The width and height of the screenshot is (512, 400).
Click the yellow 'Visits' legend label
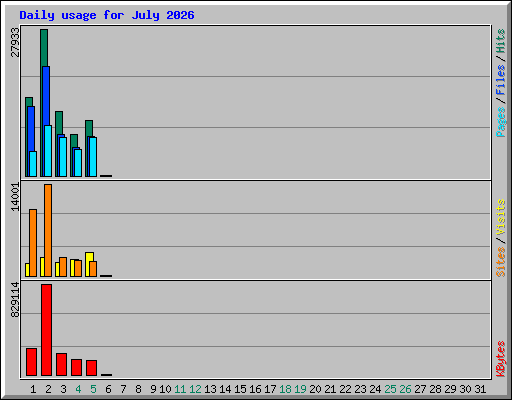coord(501,218)
